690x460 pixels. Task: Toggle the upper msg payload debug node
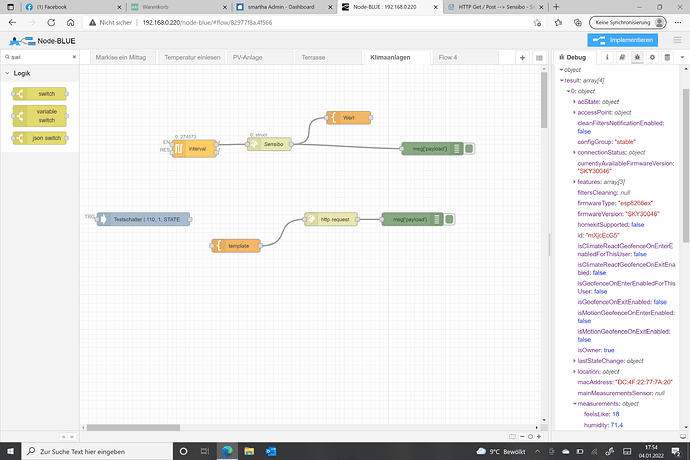point(469,149)
